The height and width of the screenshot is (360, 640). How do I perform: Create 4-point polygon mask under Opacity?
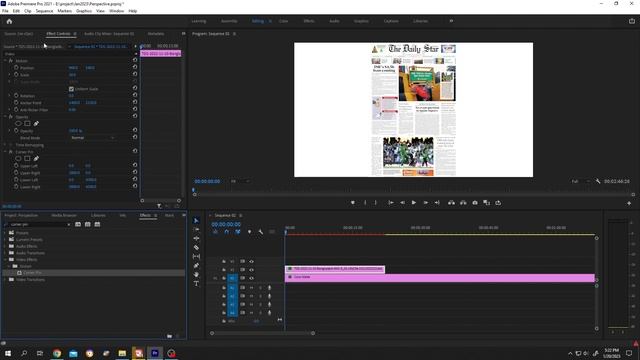pyautogui.click(x=27, y=123)
